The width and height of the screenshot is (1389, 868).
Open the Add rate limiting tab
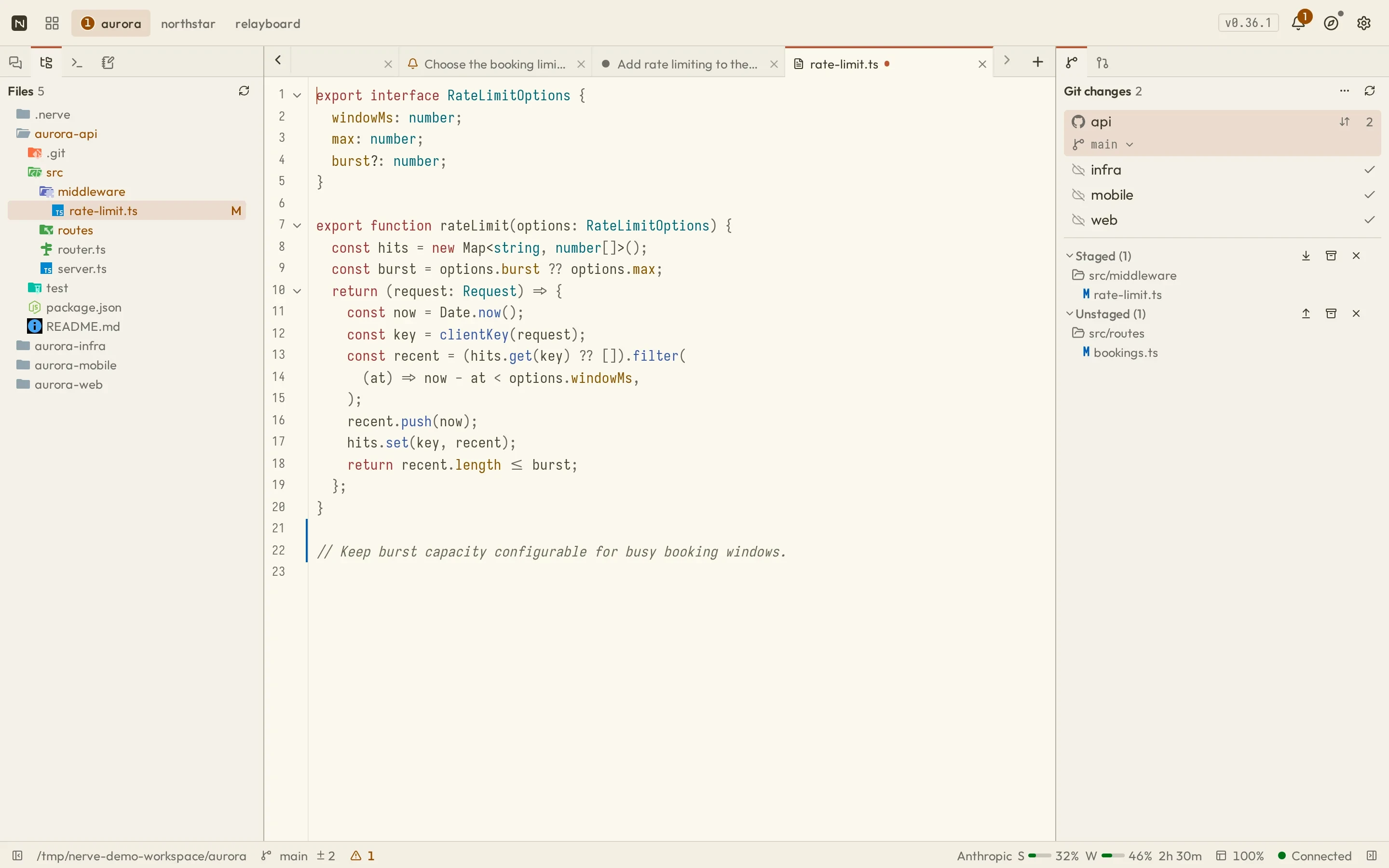coord(687,64)
